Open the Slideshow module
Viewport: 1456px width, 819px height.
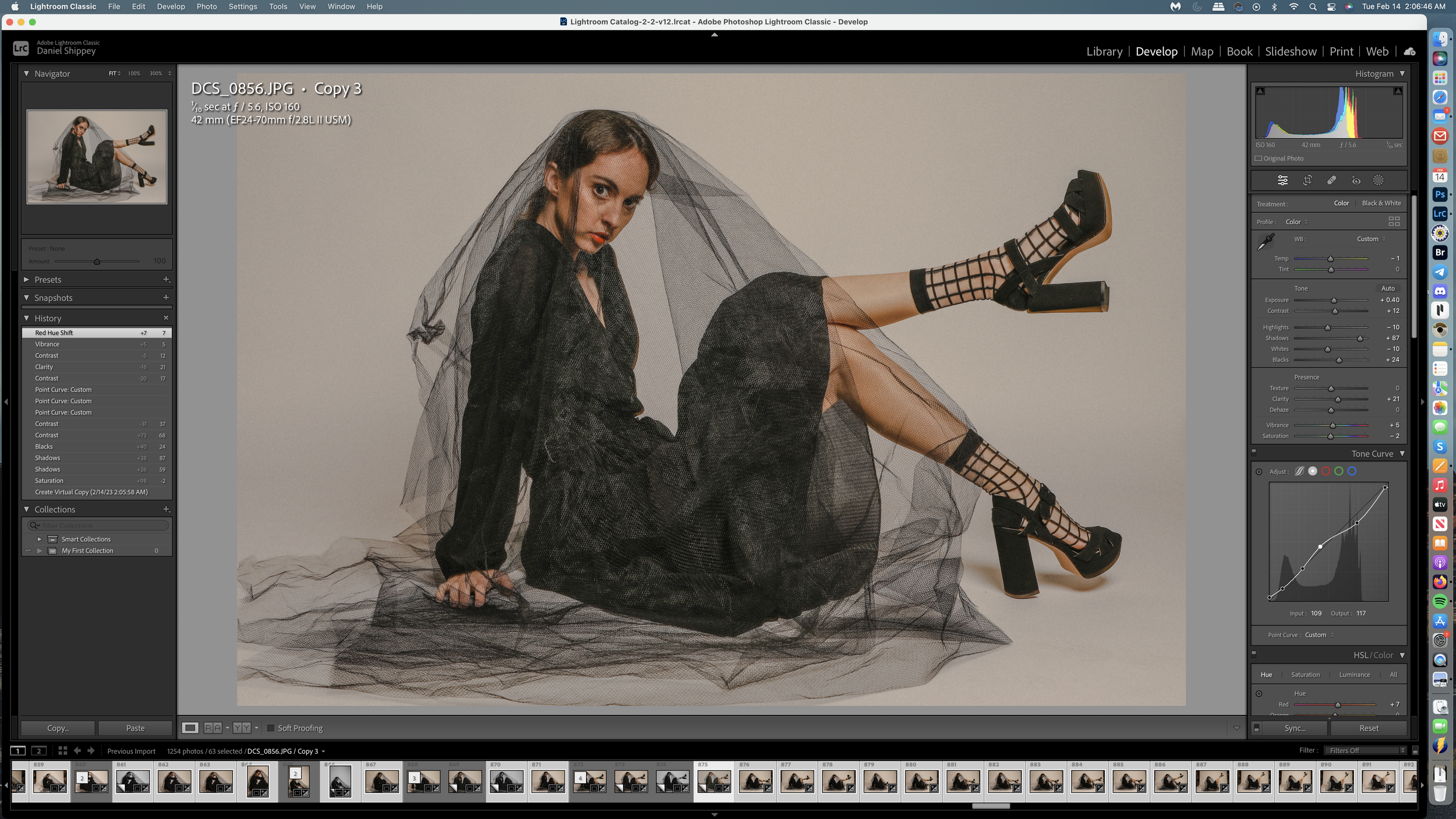coord(1291,51)
